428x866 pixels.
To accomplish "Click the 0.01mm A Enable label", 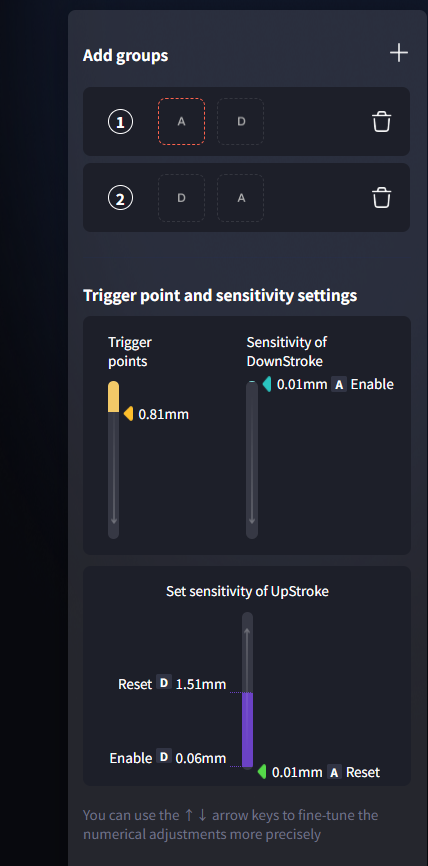I will click(335, 384).
